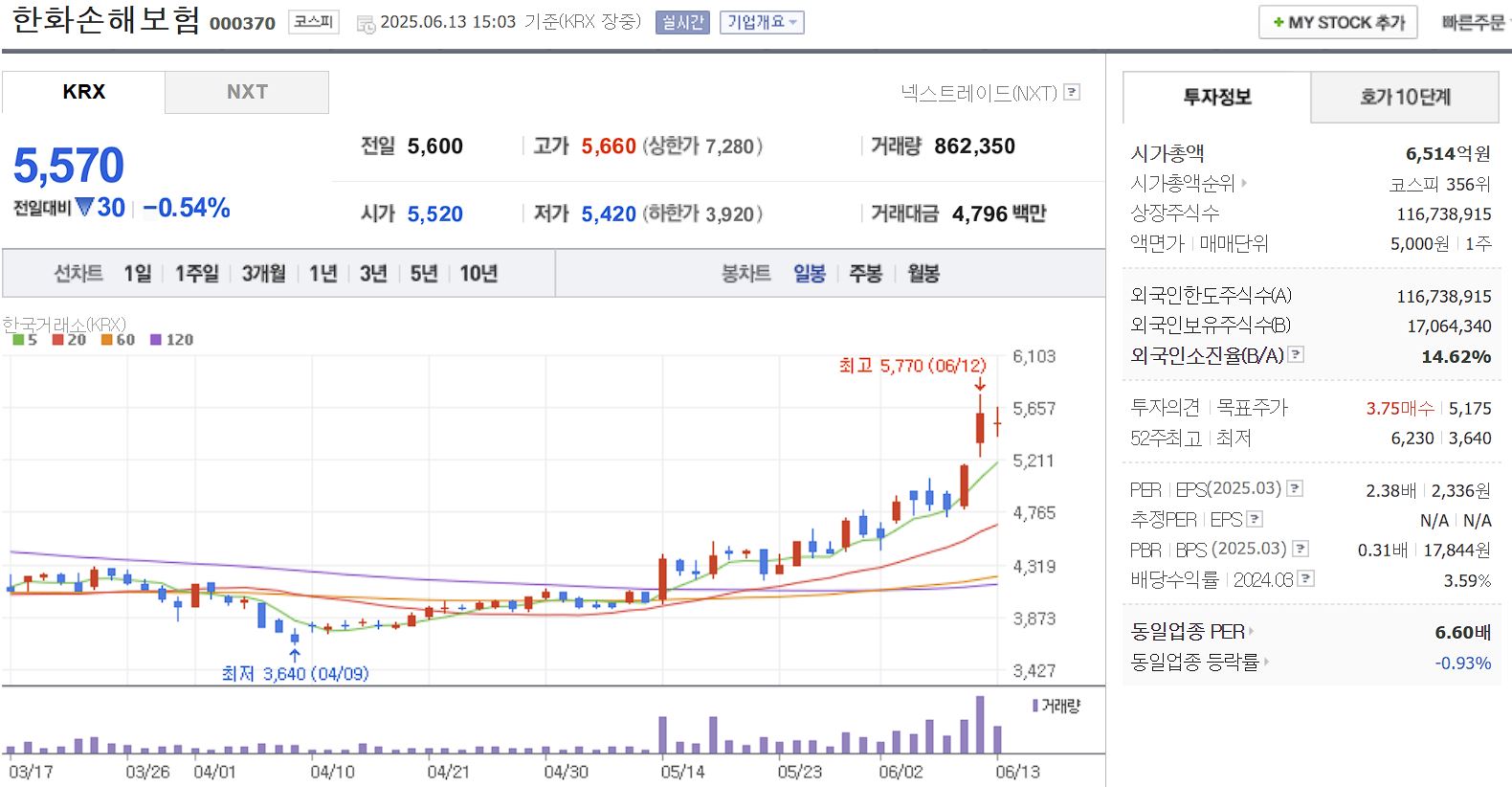
Task: Click the blue down-triangle price change icon
Action: [84, 207]
